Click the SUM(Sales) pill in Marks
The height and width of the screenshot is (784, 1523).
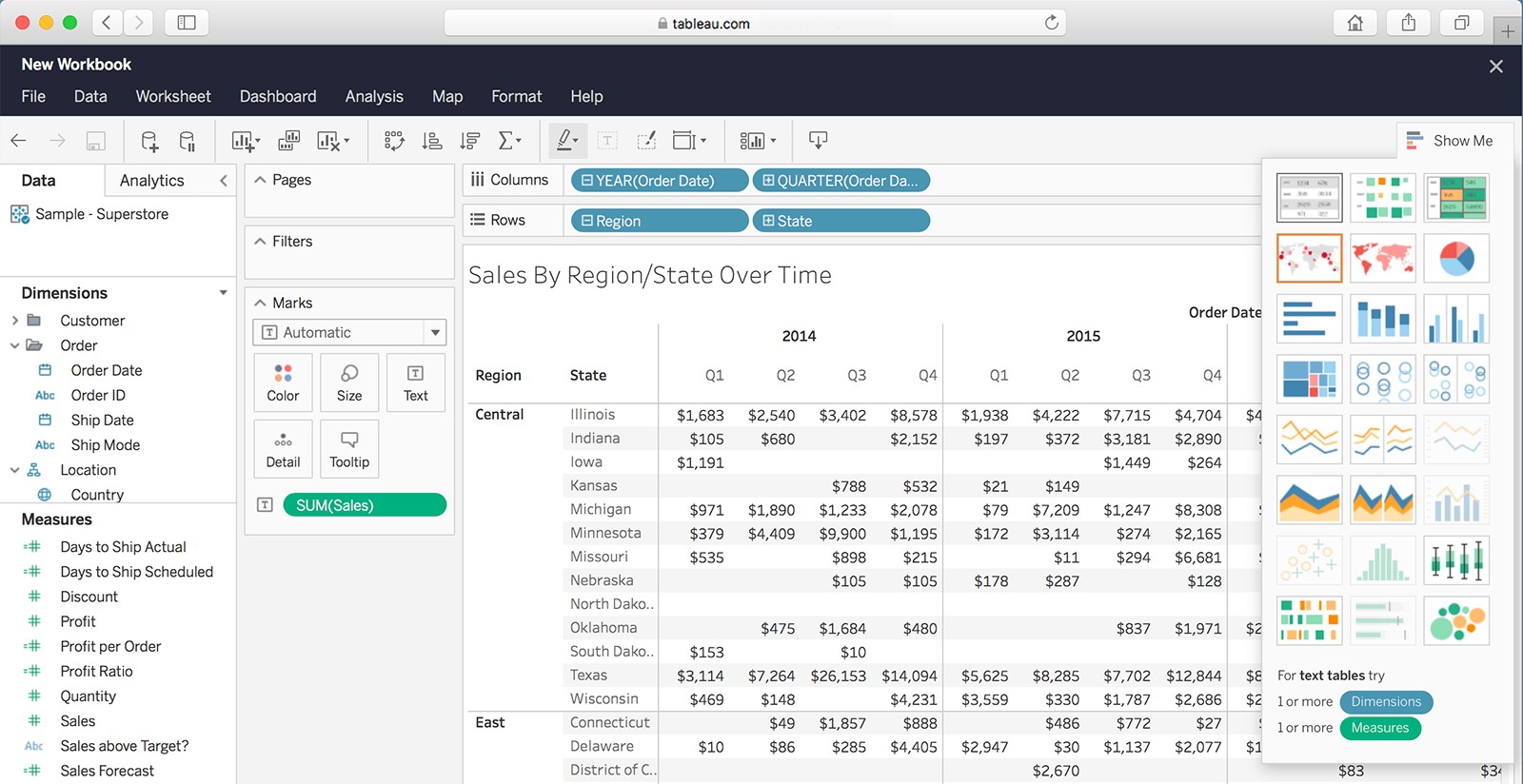click(x=365, y=505)
